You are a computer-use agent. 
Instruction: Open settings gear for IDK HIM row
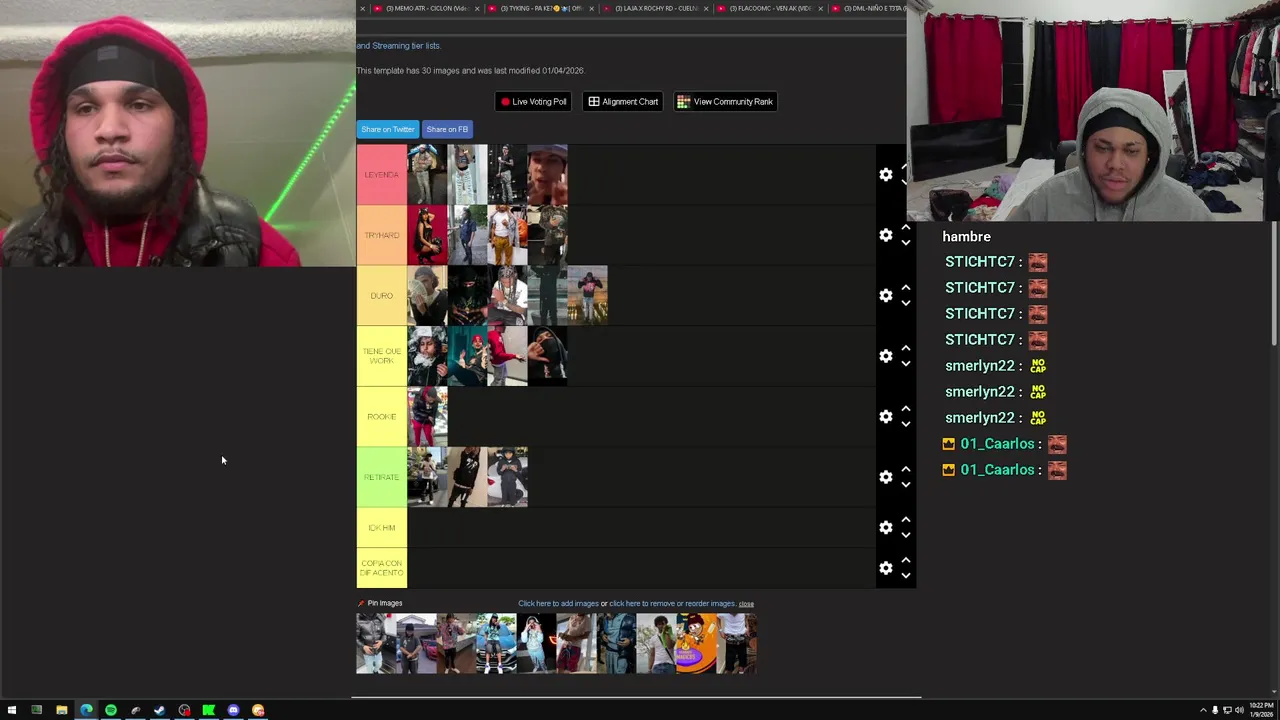[x=886, y=528]
